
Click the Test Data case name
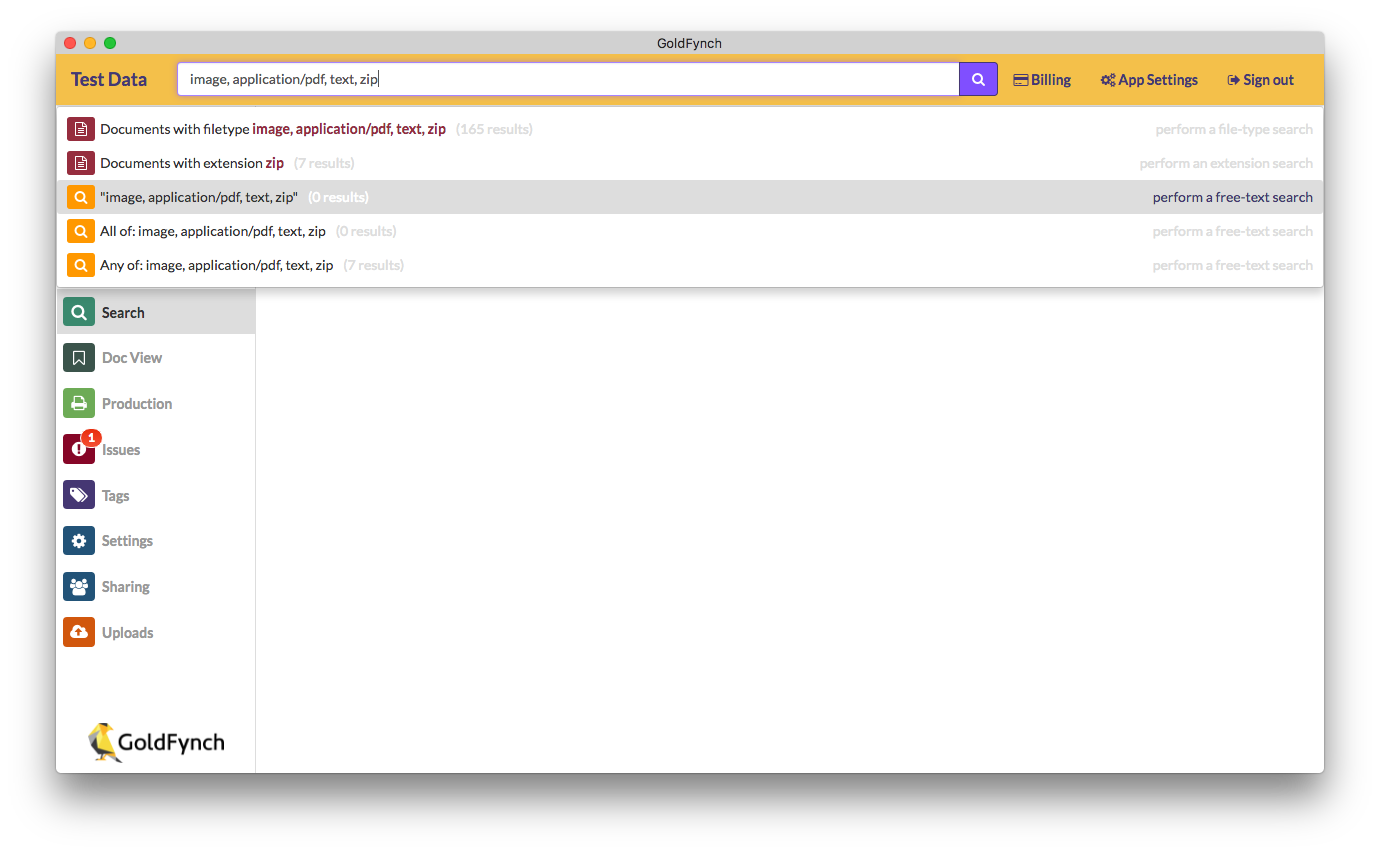[108, 79]
